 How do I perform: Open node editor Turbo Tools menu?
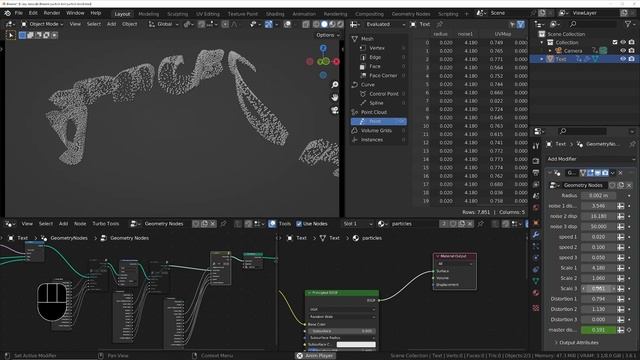click(105, 224)
